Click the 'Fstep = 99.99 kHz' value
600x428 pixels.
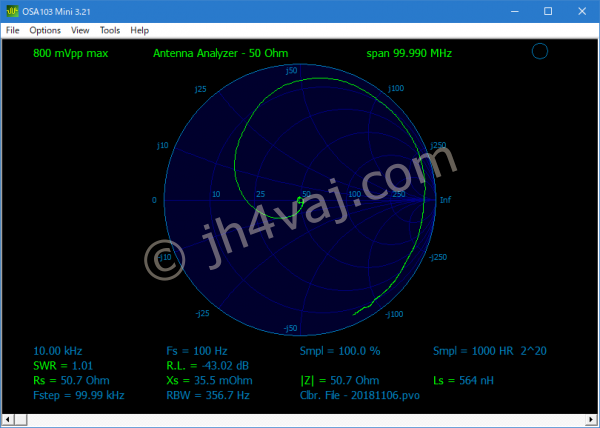click(78, 395)
